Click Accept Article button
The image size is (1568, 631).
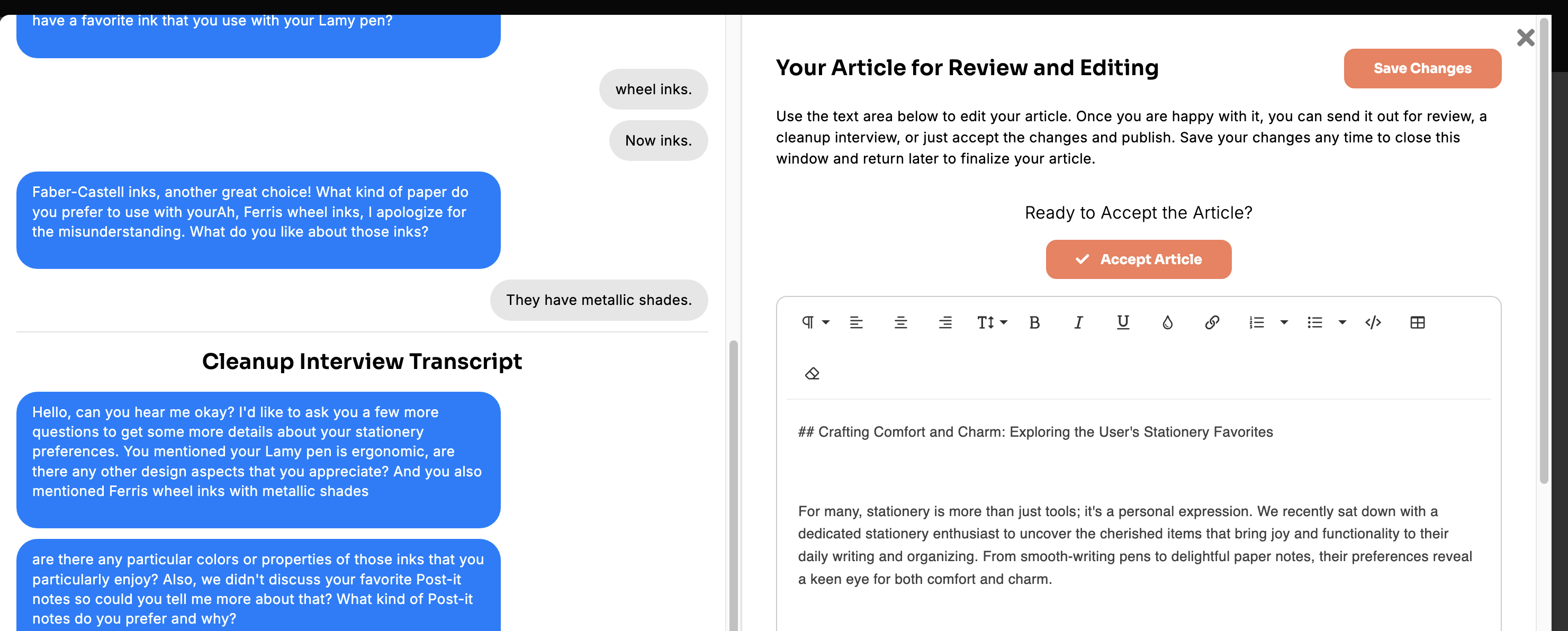(x=1138, y=259)
